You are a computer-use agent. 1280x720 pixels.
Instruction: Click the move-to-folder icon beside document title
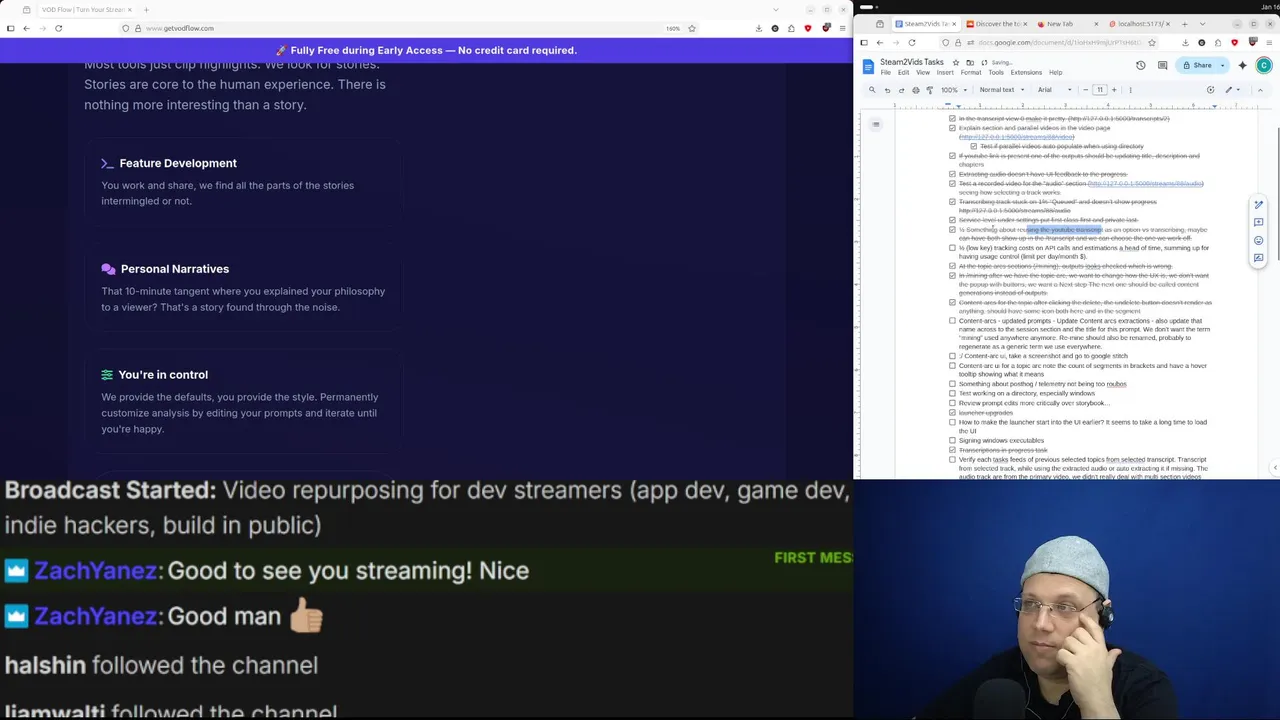(970, 62)
